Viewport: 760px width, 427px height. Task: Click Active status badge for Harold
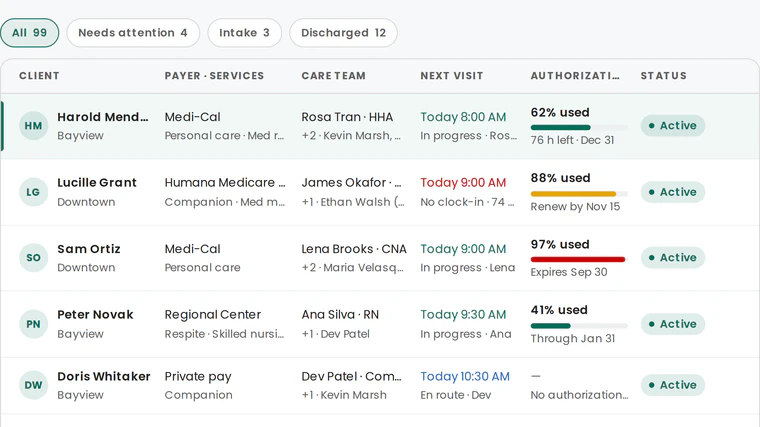click(673, 126)
